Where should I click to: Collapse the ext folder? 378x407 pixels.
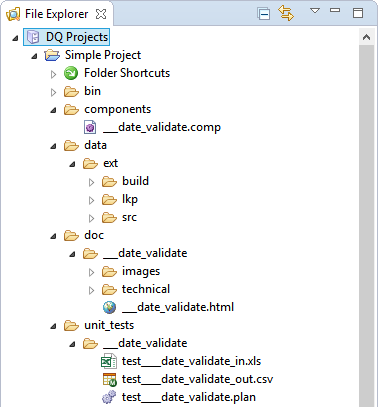(x=72, y=164)
